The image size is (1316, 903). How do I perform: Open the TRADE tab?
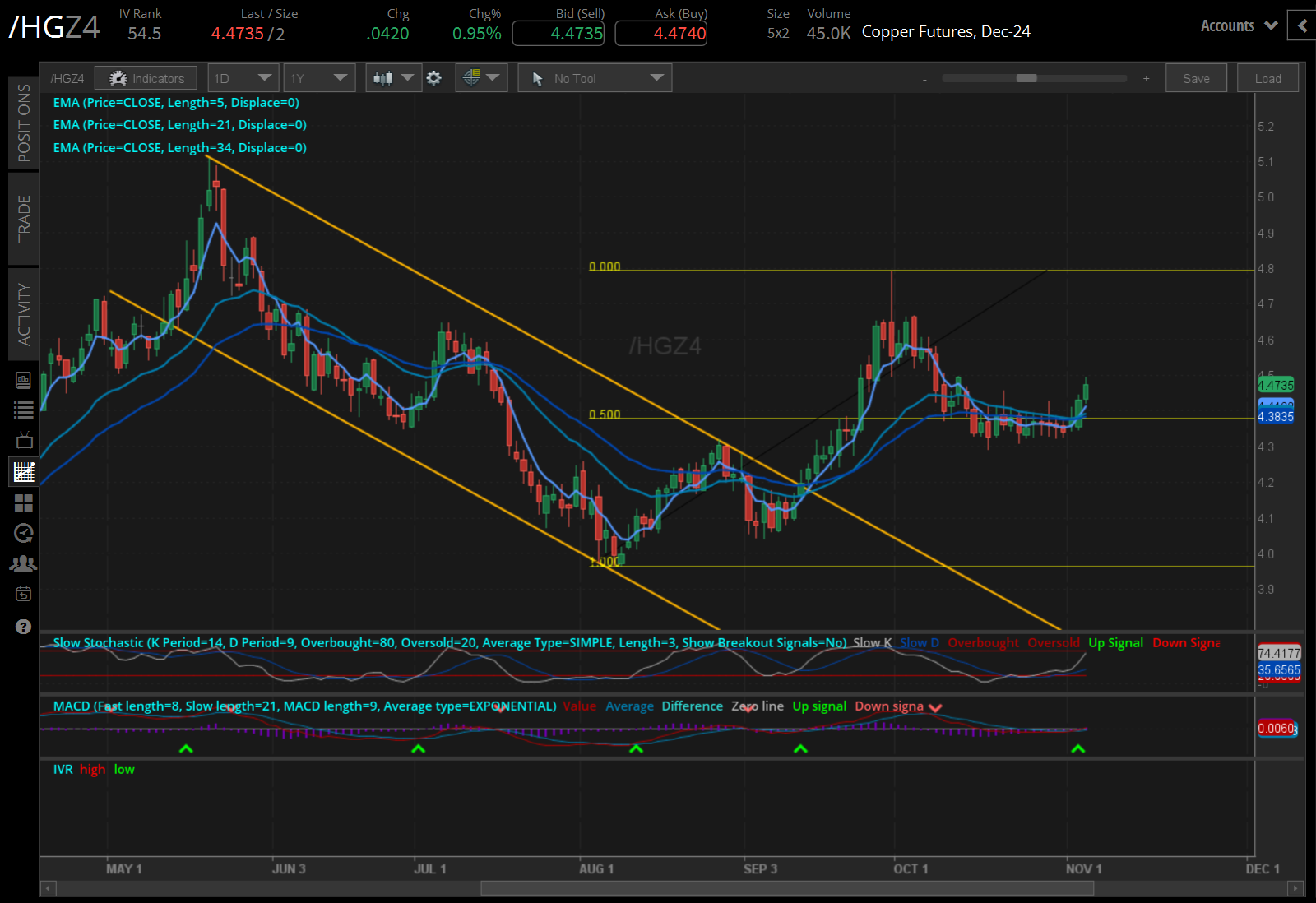point(23,219)
